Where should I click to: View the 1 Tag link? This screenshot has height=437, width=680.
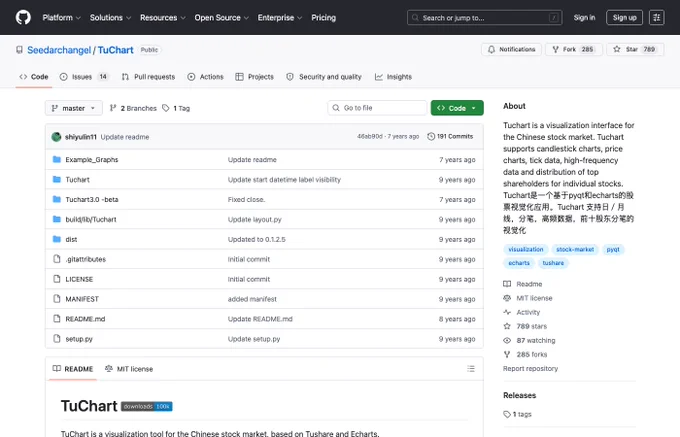coord(176,108)
